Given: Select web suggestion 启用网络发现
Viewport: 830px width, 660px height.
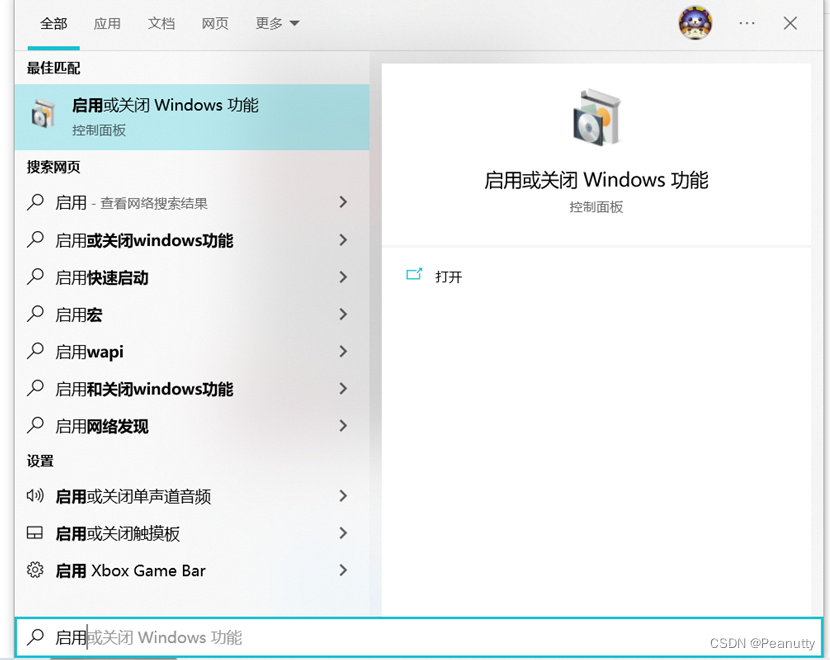Looking at the screenshot, I should coord(102,426).
